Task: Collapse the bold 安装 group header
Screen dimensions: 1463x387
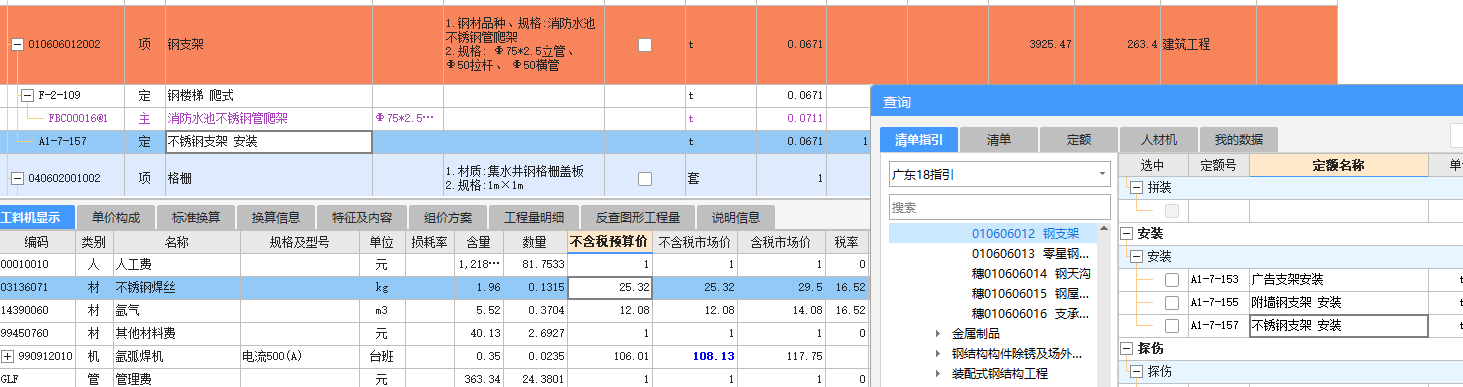Action: click(1127, 233)
